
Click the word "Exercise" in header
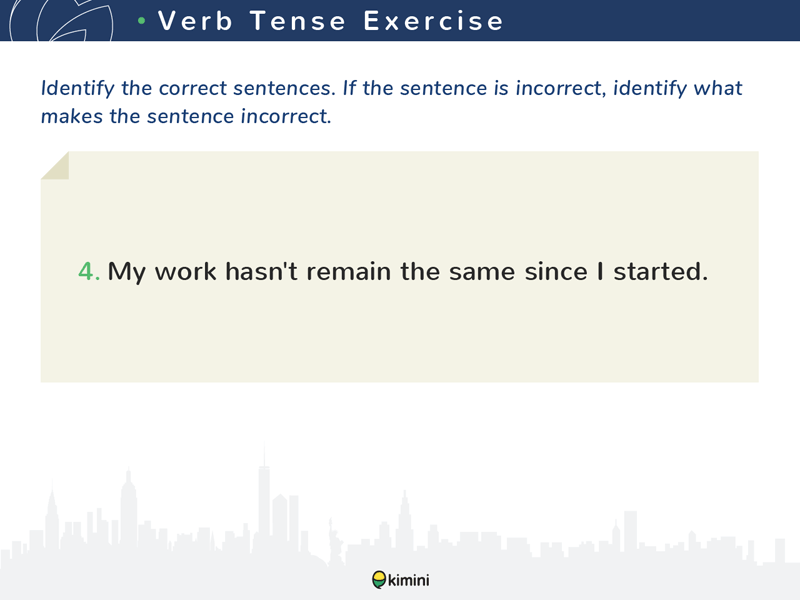coord(434,21)
